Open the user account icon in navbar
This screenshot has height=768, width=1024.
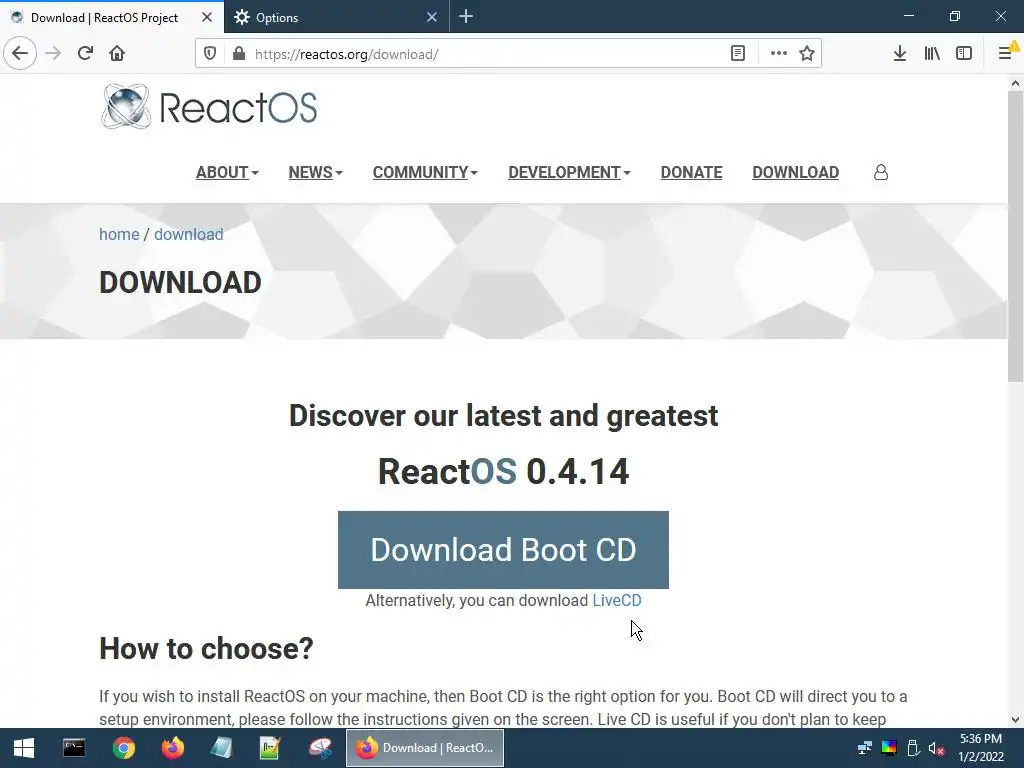coord(881,172)
